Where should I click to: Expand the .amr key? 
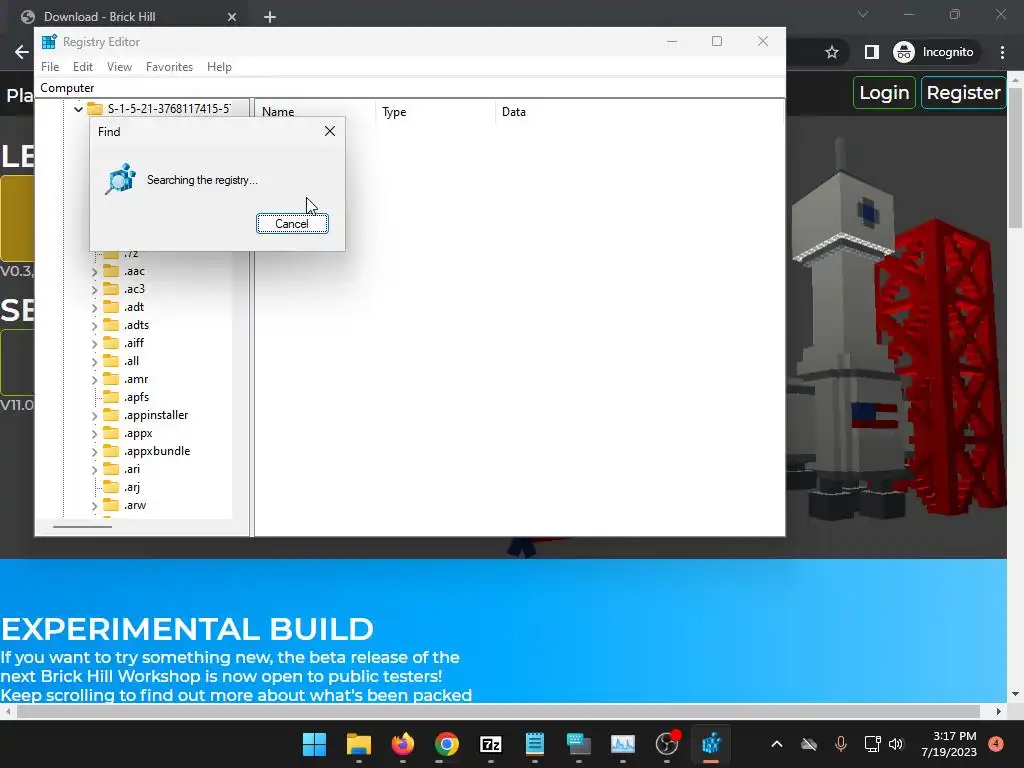click(94, 379)
